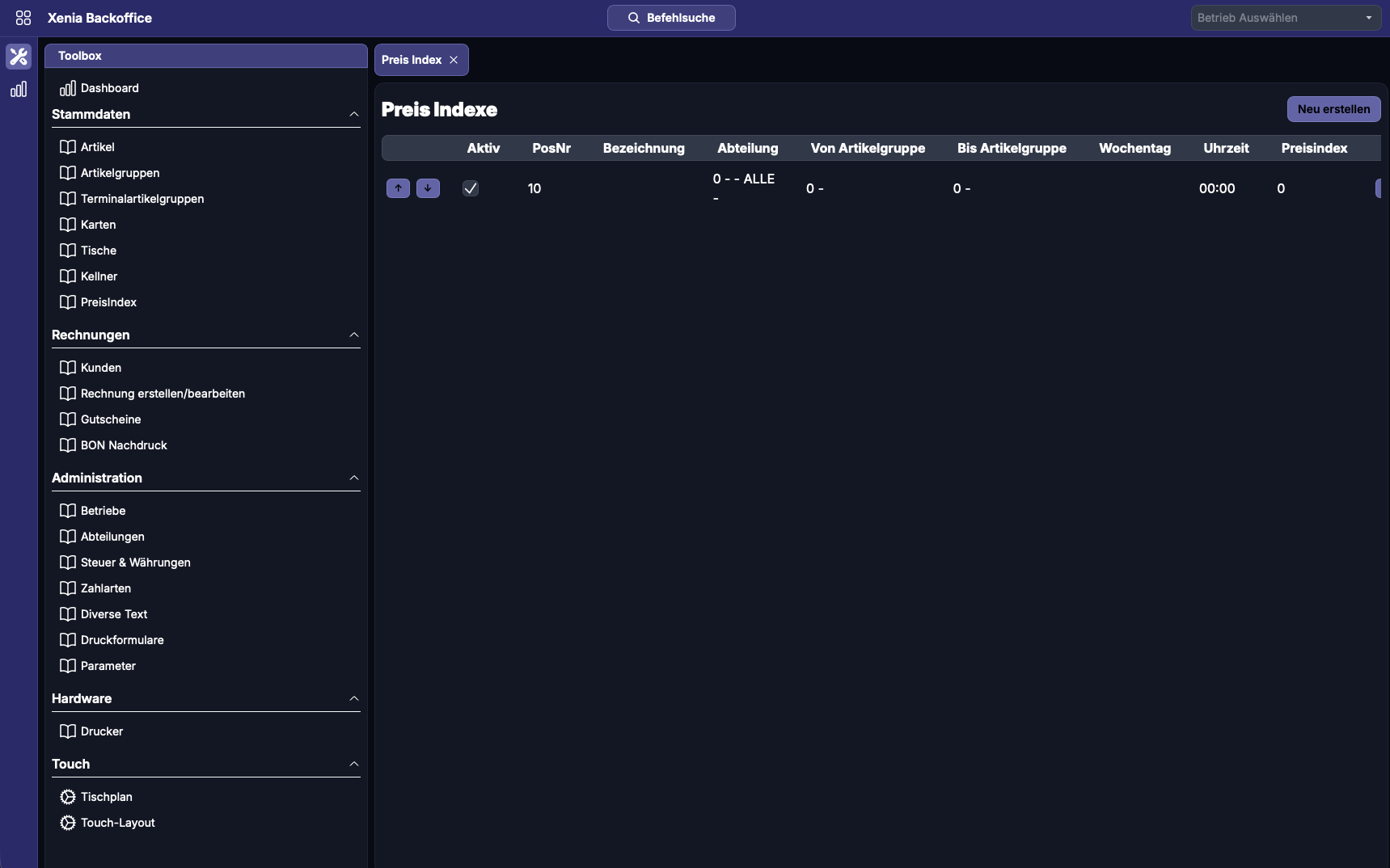Open the Betrieb Auswählen dropdown
Image resolution: width=1390 pixels, height=868 pixels.
tap(1286, 18)
